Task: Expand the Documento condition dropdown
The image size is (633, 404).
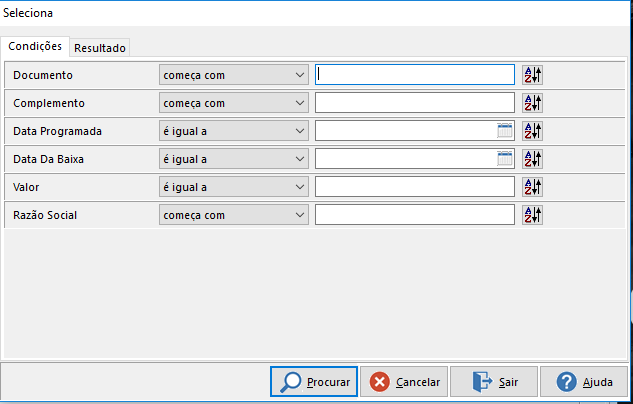Action: 234,75
